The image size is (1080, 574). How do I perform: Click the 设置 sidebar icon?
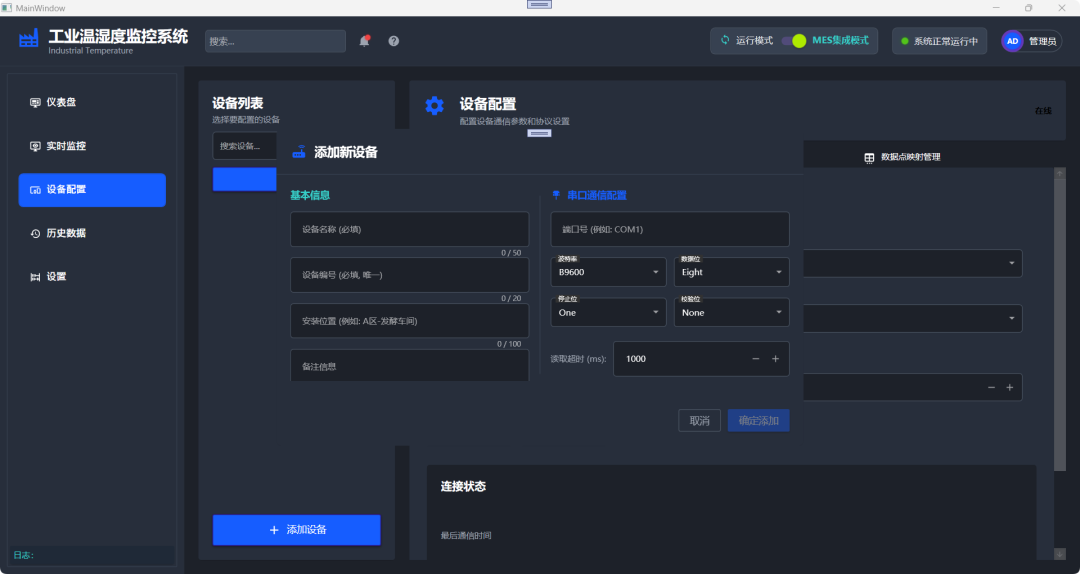(35, 277)
